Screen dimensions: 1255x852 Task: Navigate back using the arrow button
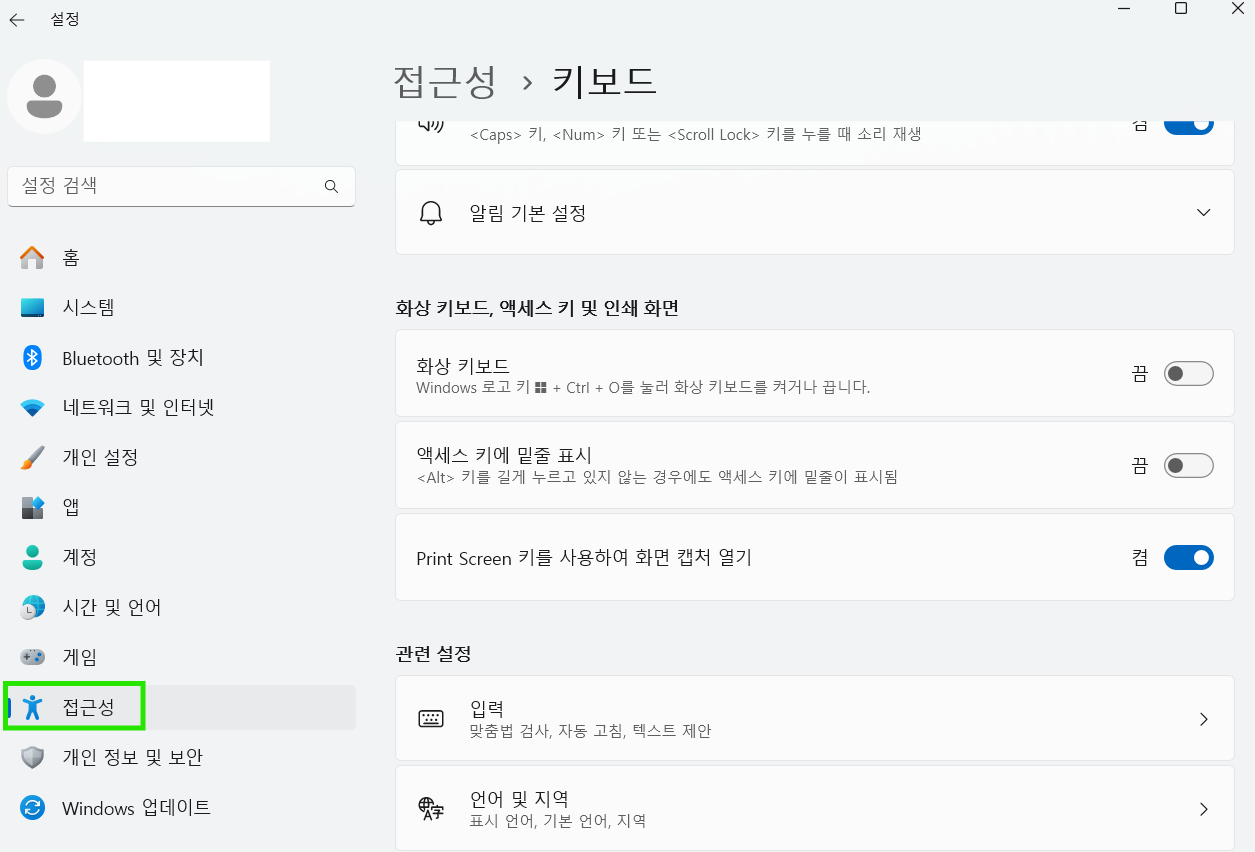pyautogui.click(x=16, y=18)
